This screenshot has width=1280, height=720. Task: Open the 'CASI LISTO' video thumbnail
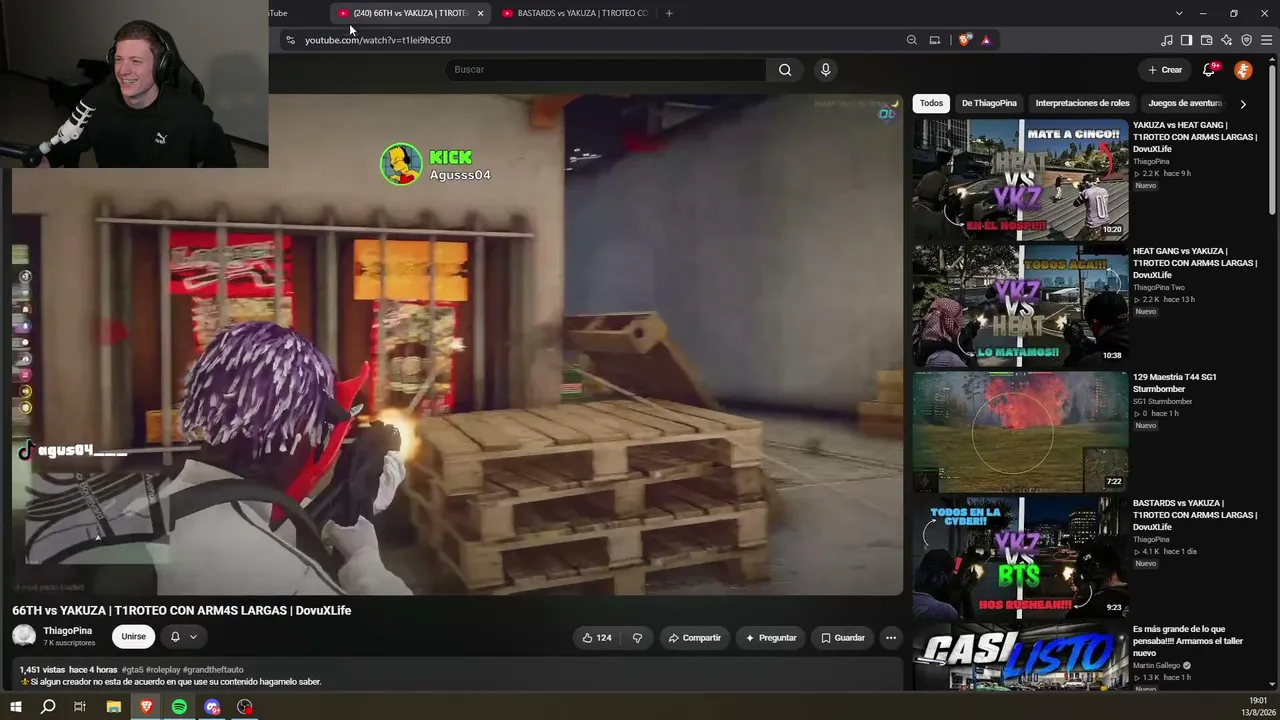pyautogui.click(x=1020, y=657)
